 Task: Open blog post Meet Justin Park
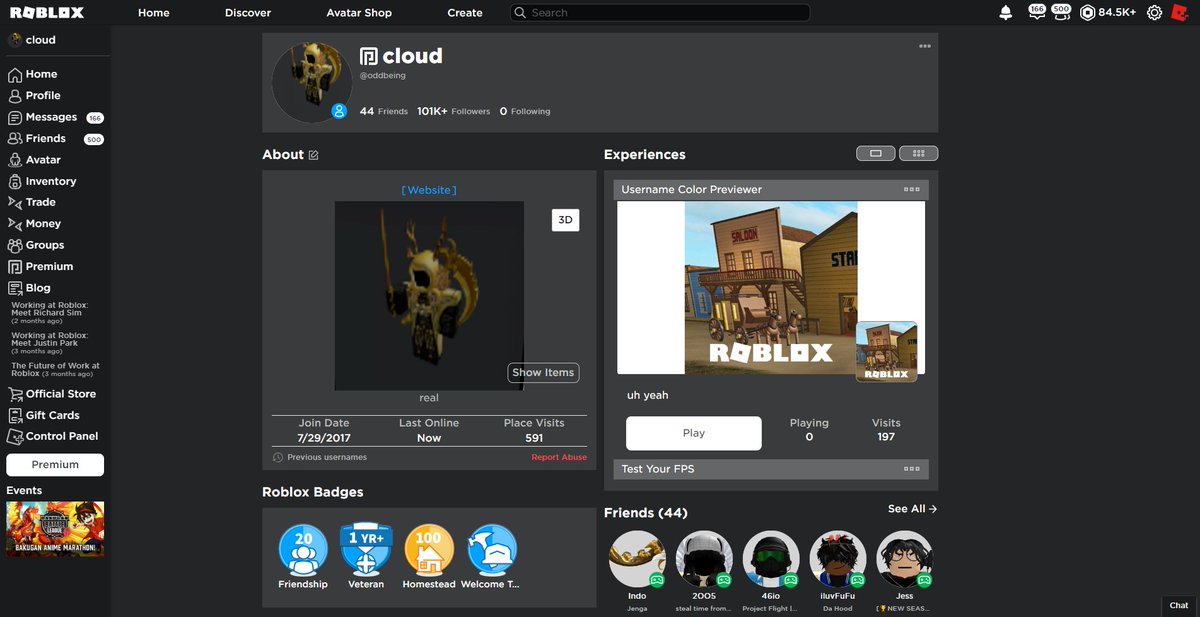(50, 343)
